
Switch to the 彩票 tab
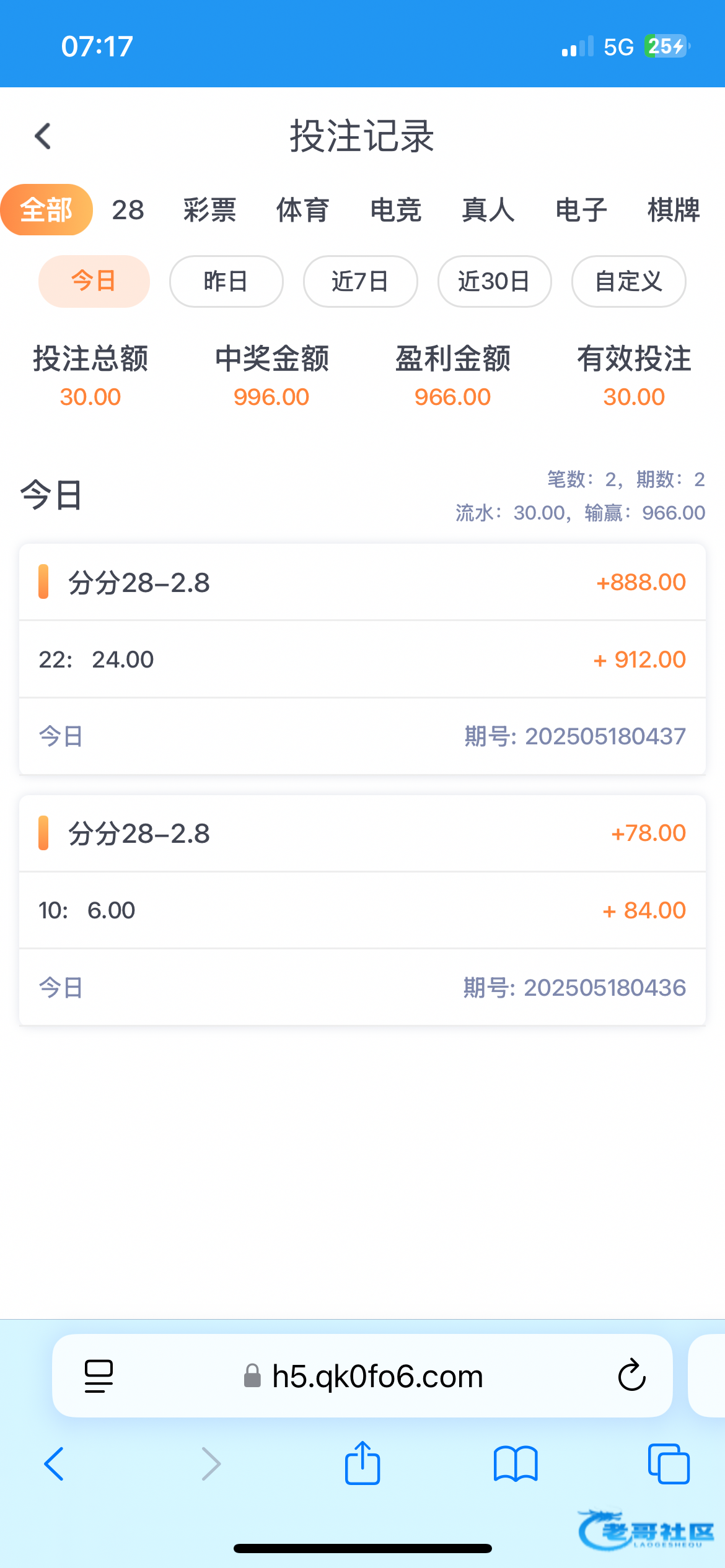(x=209, y=210)
